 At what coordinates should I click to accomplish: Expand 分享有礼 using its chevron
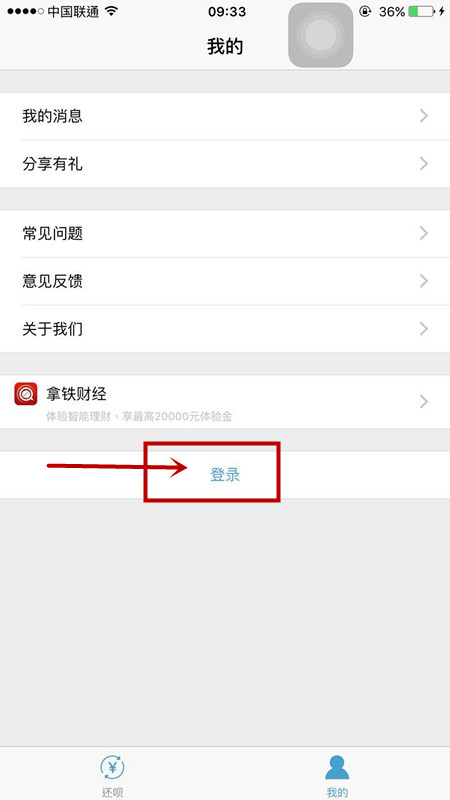pyautogui.click(x=423, y=164)
